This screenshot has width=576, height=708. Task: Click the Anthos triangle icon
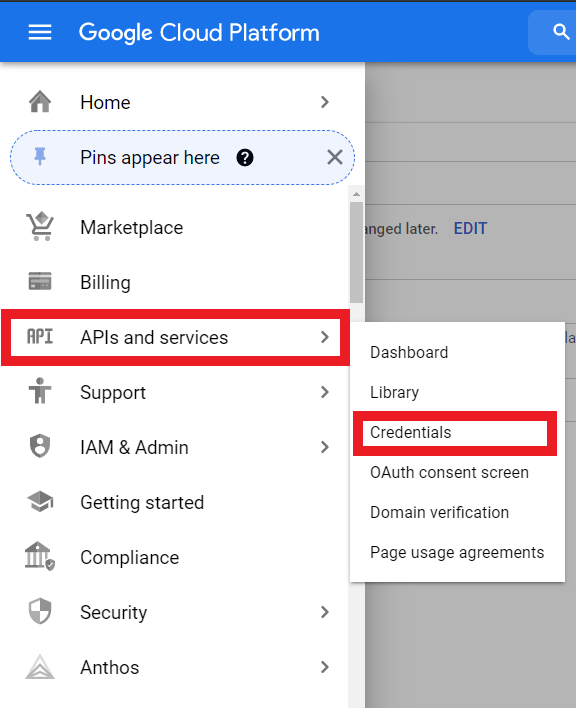tap(40, 667)
